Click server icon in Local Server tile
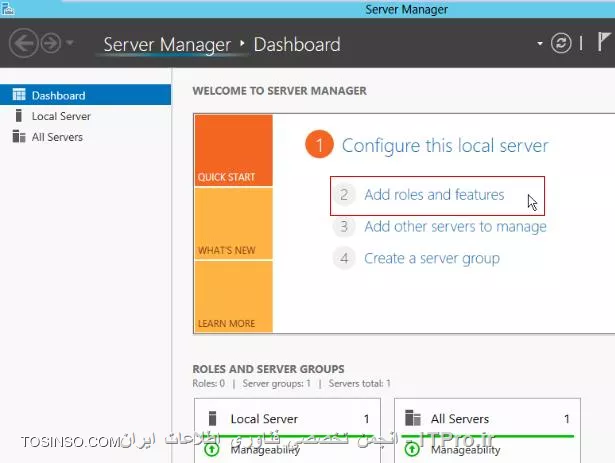Screen dimensions: 615x463 click(213, 418)
